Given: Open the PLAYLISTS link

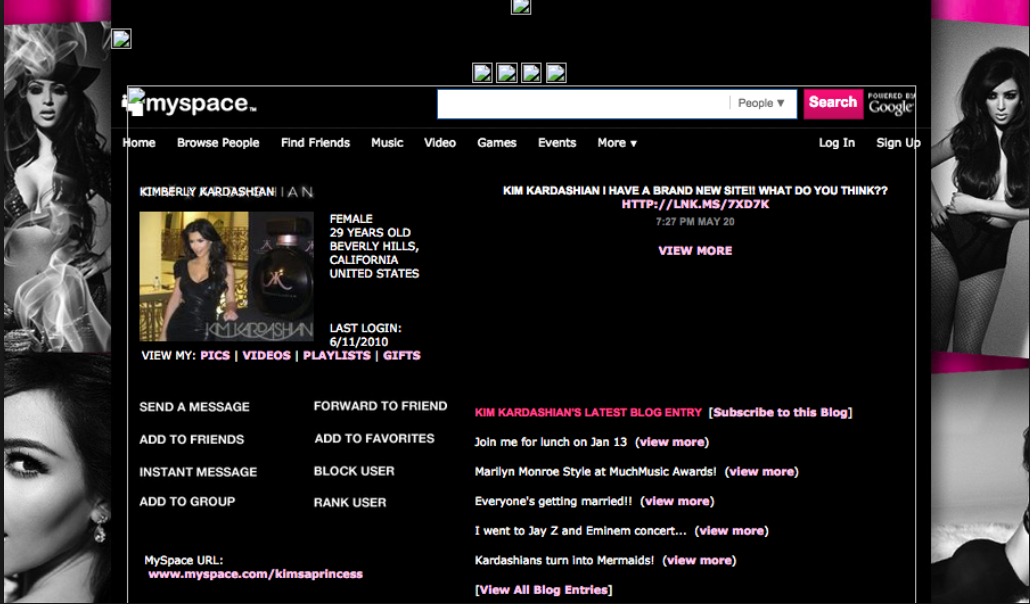Looking at the screenshot, I should [336, 356].
